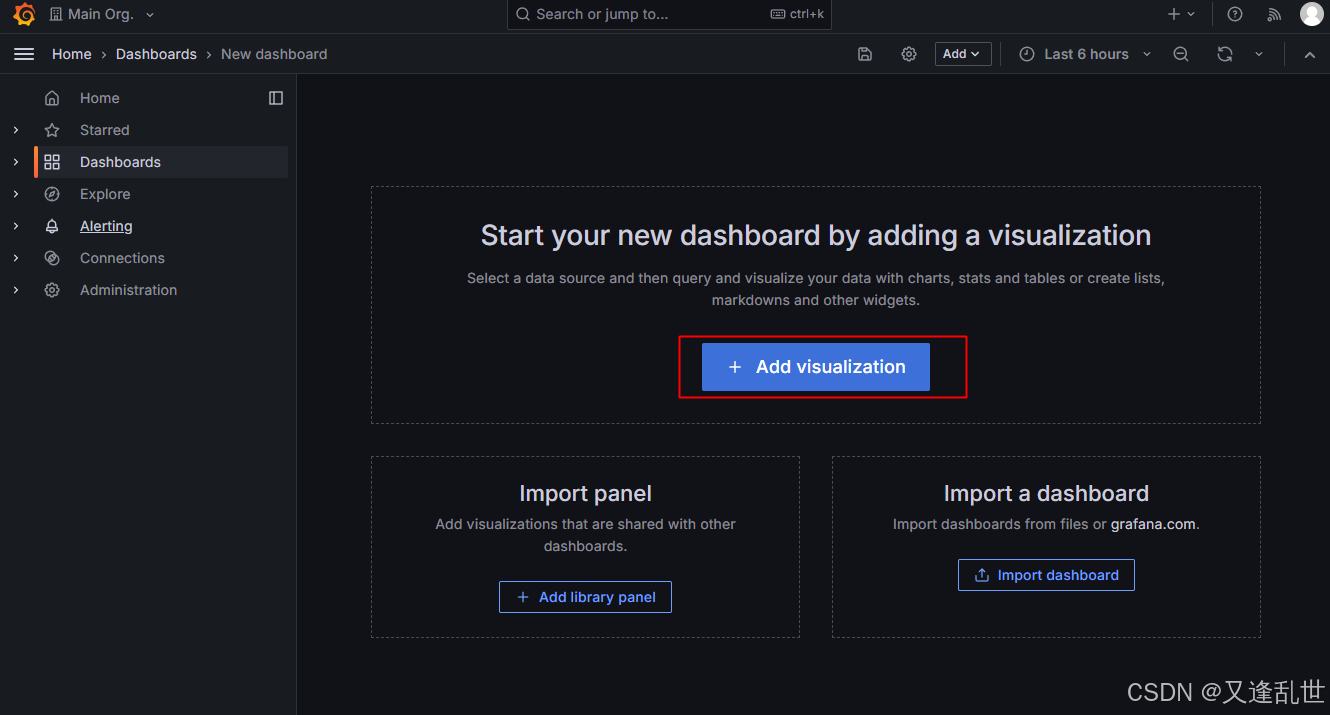Click the New dashboard breadcrumb text

274,54
